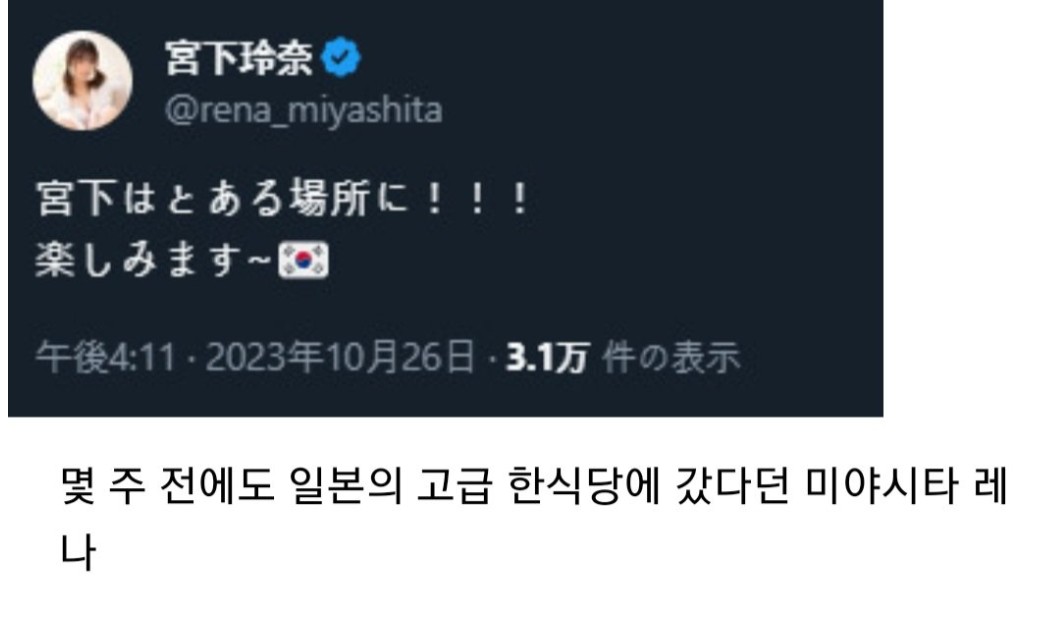The width and height of the screenshot is (1060, 617).
Task: Click the South Korean flag emoji
Action: 304,260
